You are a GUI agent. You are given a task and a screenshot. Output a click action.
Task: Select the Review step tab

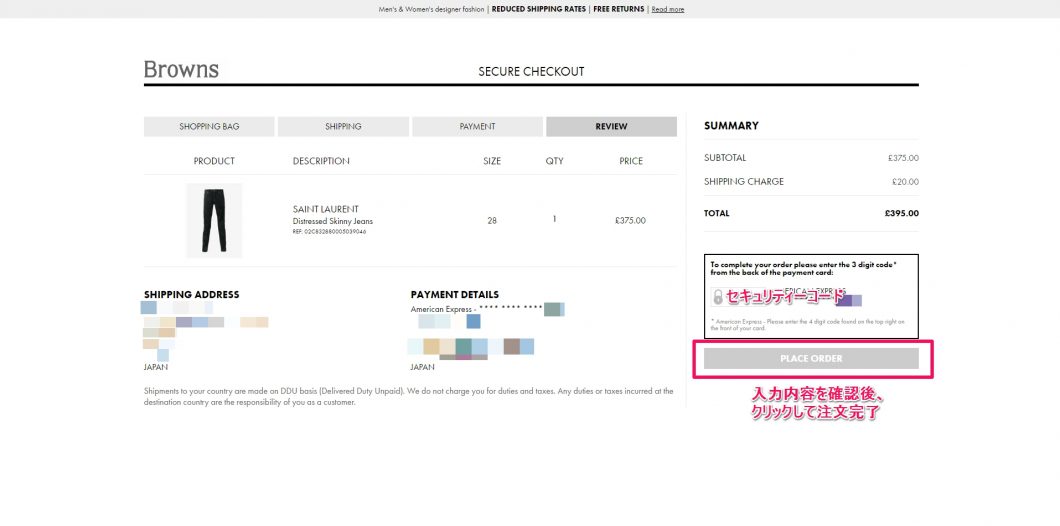(611, 126)
